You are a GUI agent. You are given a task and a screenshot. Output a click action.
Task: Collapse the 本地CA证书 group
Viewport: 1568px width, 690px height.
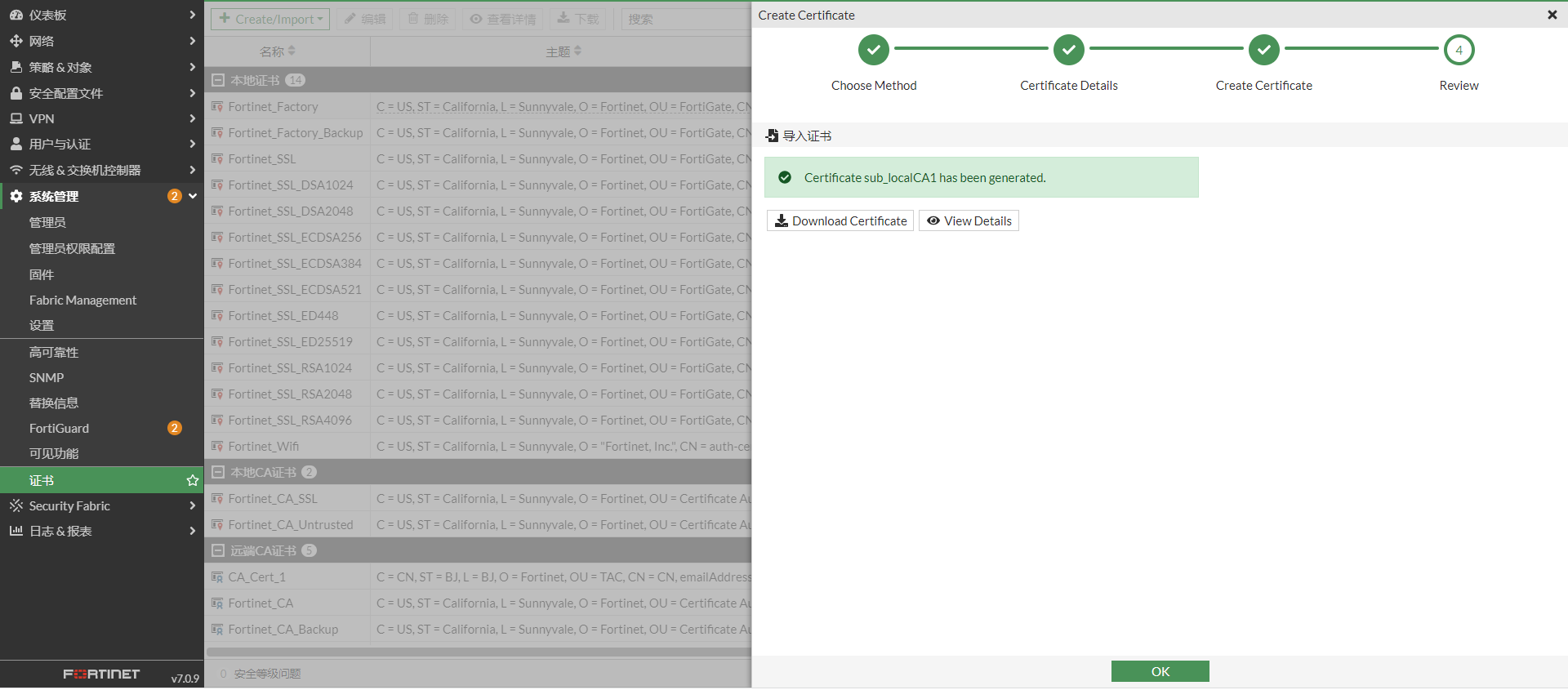point(218,472)
